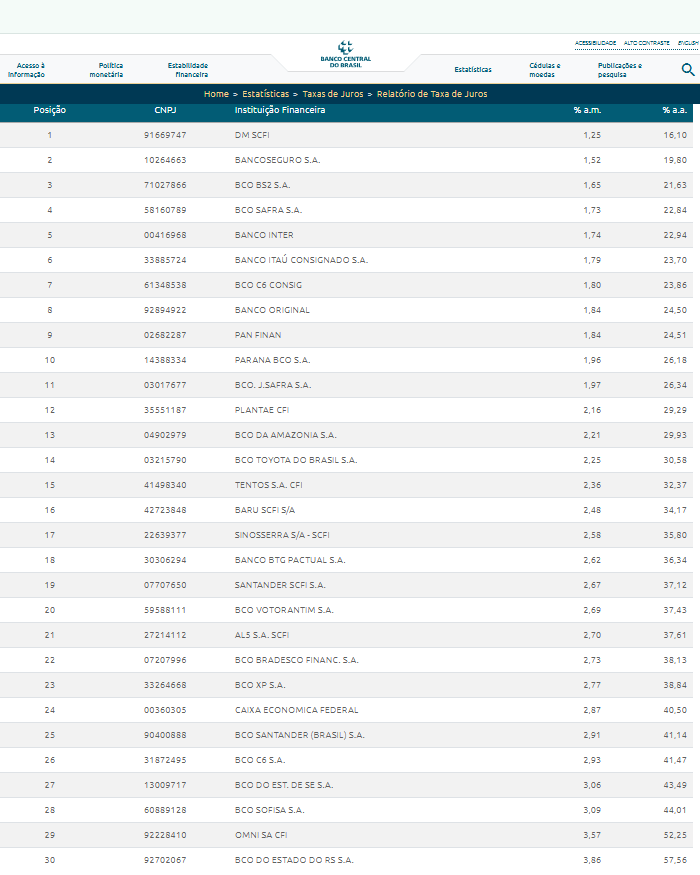Click the Posição column header

tap(50, 110)
